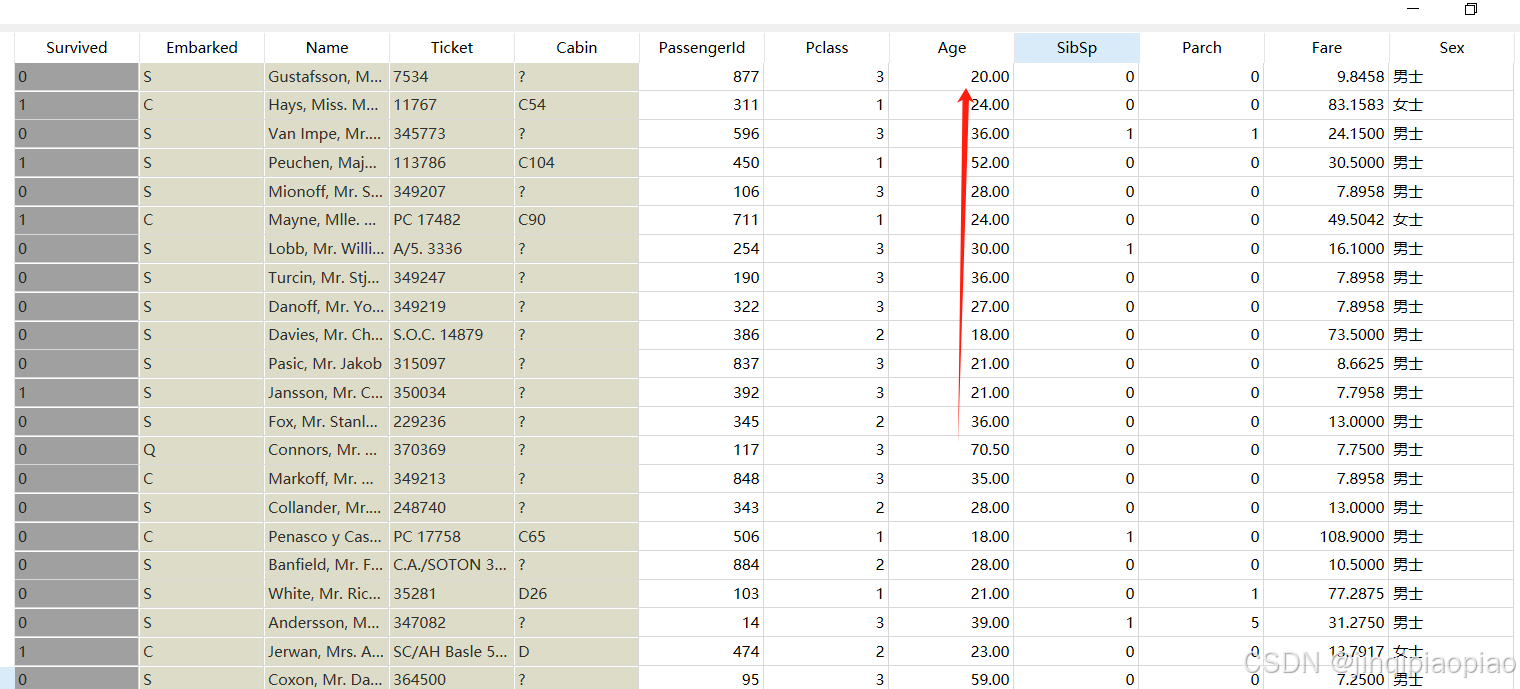Screen dimensions: 1520x689
Task: Select name cell Andersson, M...
Action: pyautogui.click(x=327, y=623)
